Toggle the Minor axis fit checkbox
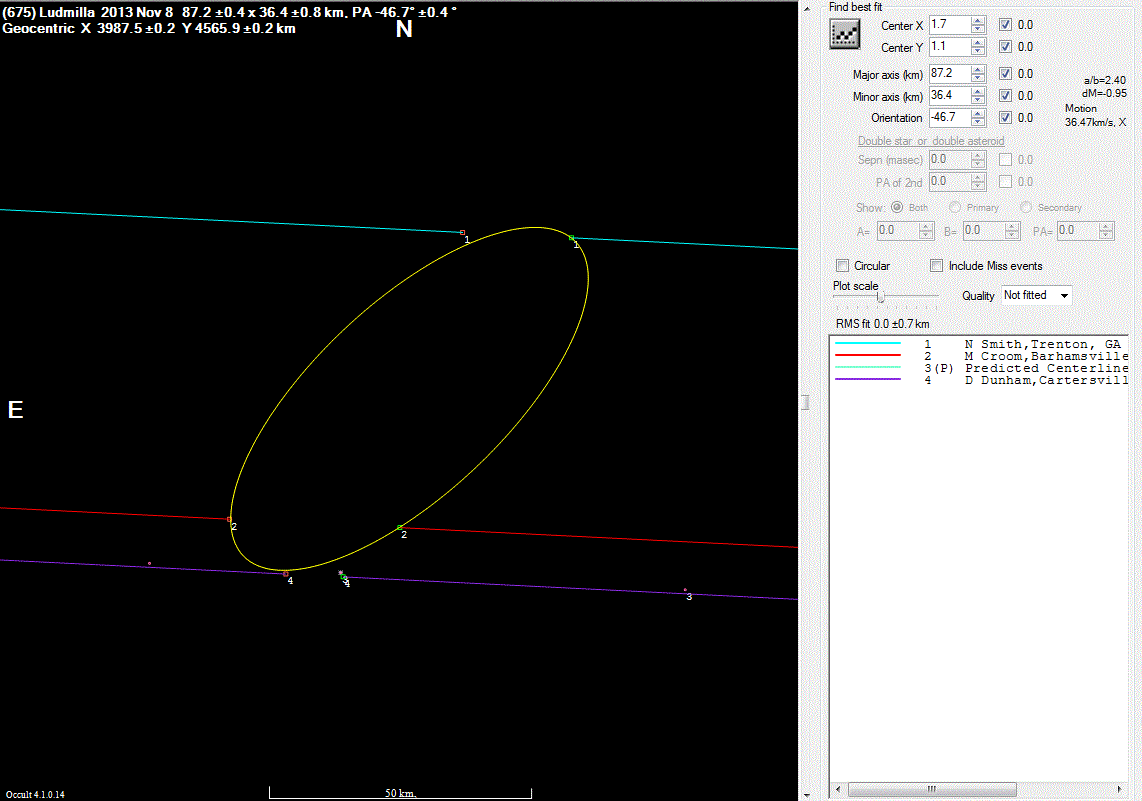Image resolution: width=1142 pixels, height=801 pixels. 1005,95
